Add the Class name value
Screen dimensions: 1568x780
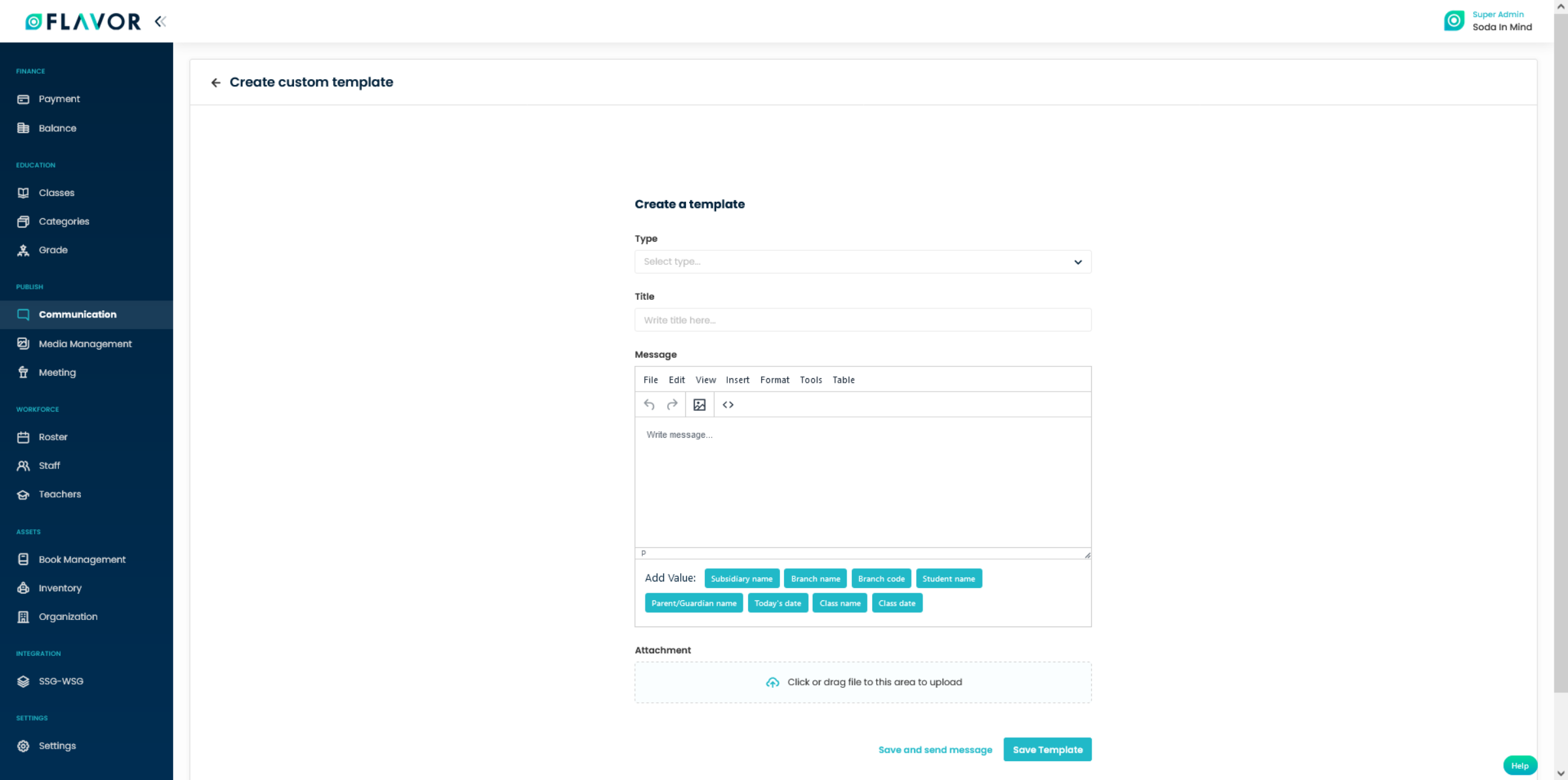840,603
